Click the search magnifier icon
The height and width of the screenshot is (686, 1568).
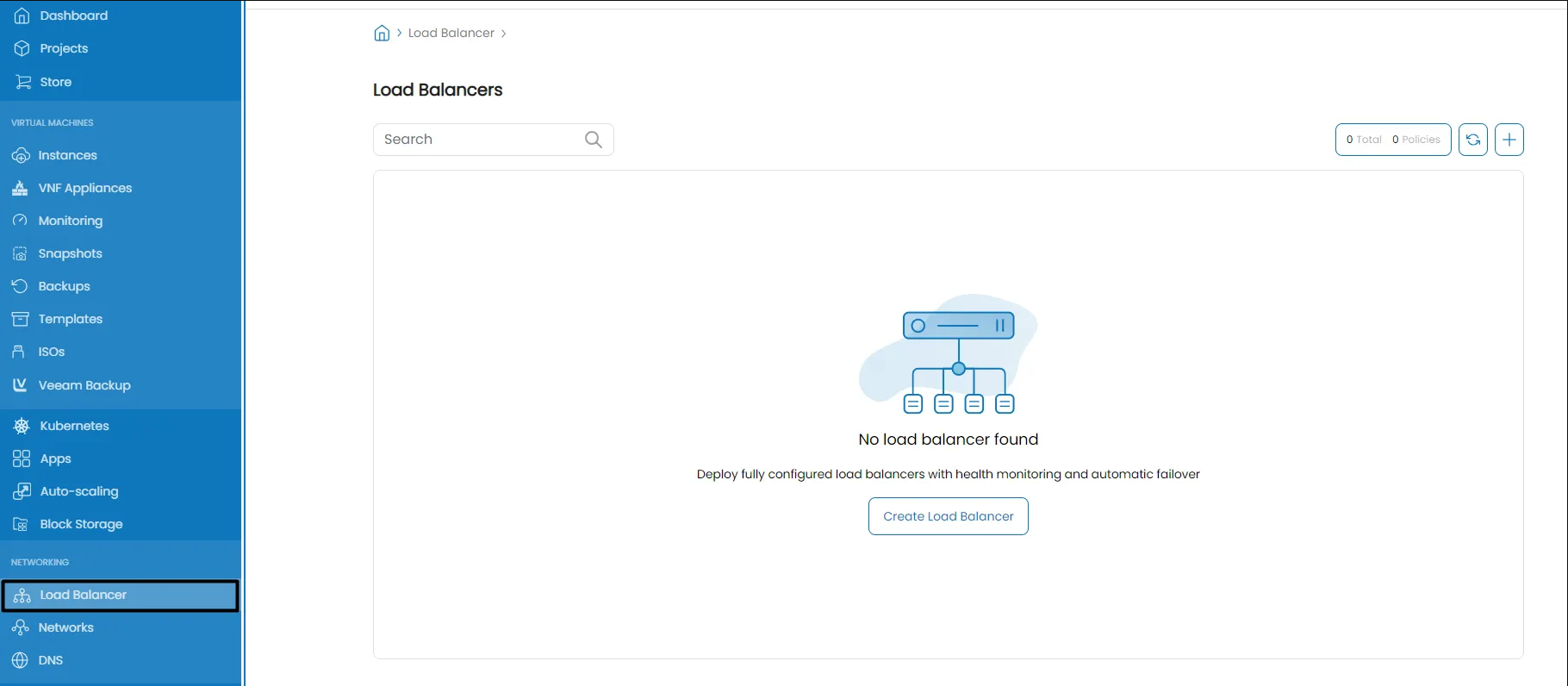tap(593, 140)
